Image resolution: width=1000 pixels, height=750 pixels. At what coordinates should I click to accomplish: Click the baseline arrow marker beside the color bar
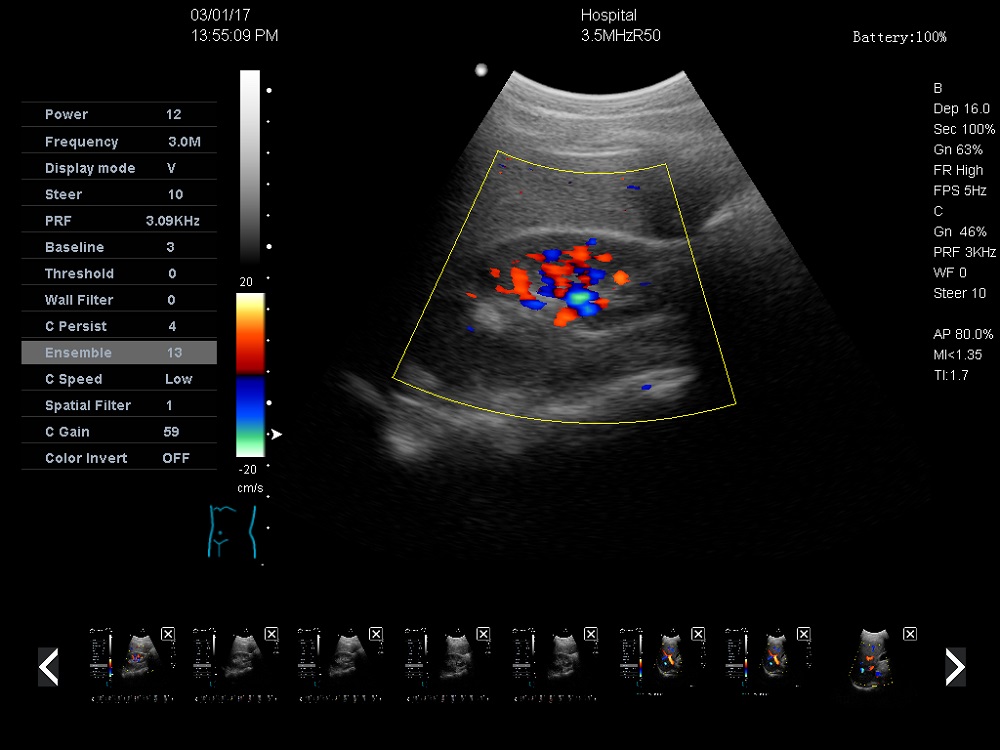point(276,434)
